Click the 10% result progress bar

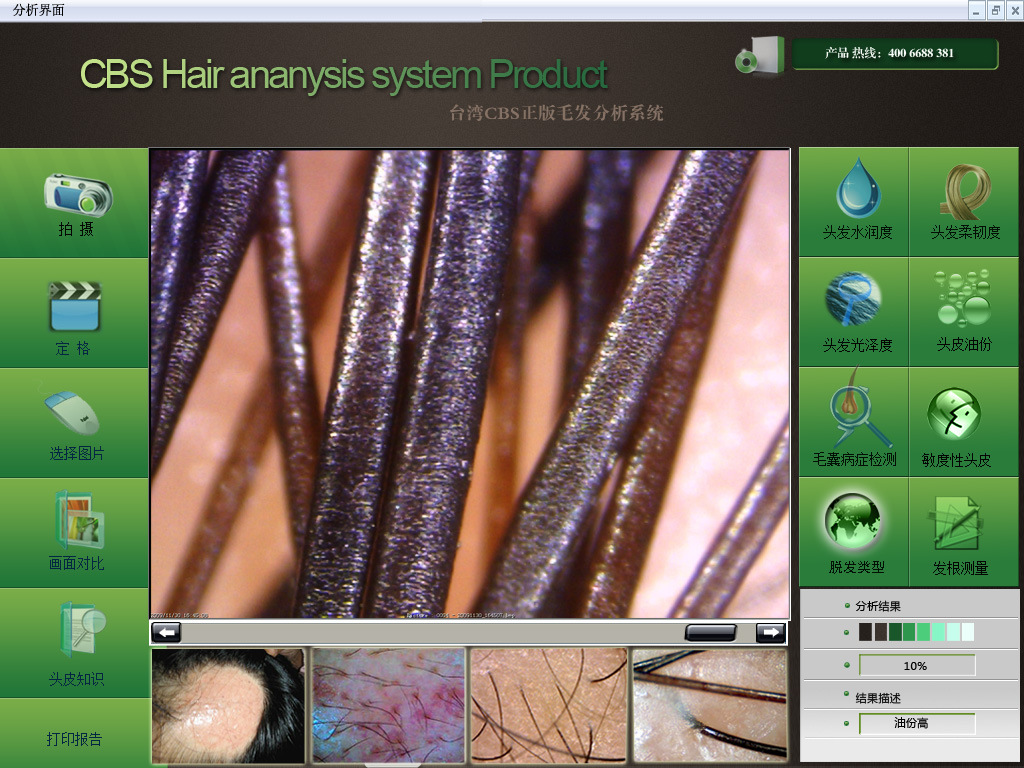click(917, 665)
